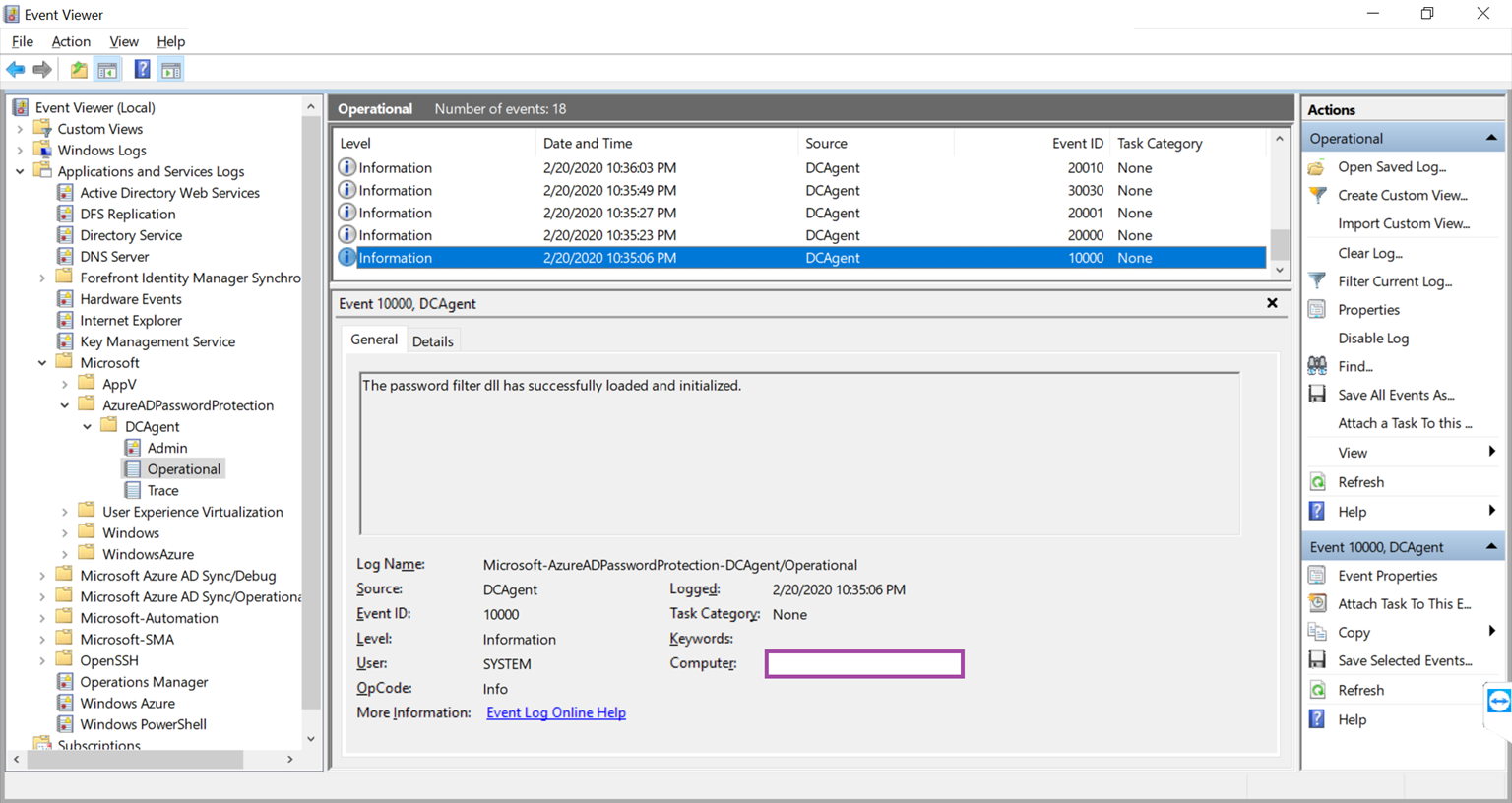Click the Refresh icon under Event 10000 actions
The image size is (1512, 803).
[x=1317, y=690]
